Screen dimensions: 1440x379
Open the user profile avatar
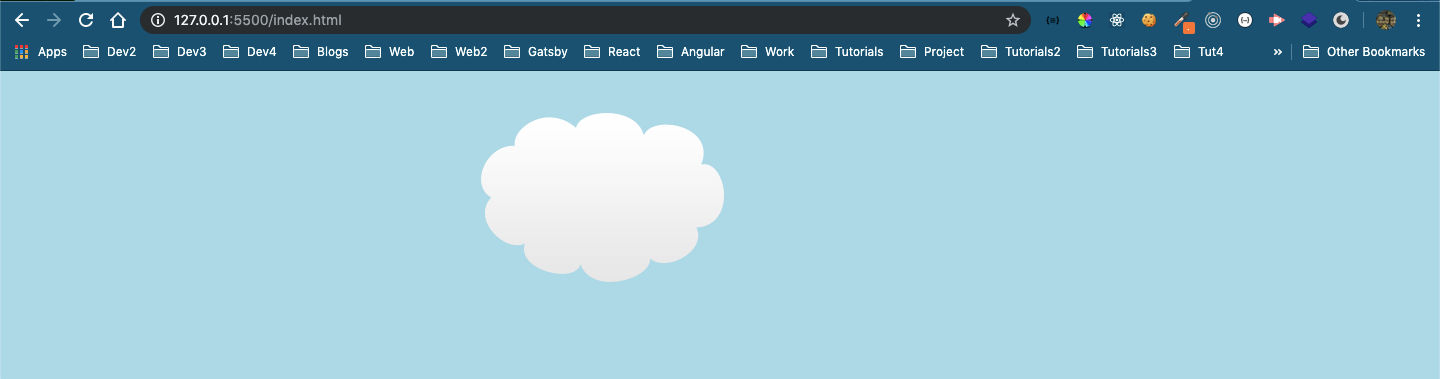tap(1385, 20)
